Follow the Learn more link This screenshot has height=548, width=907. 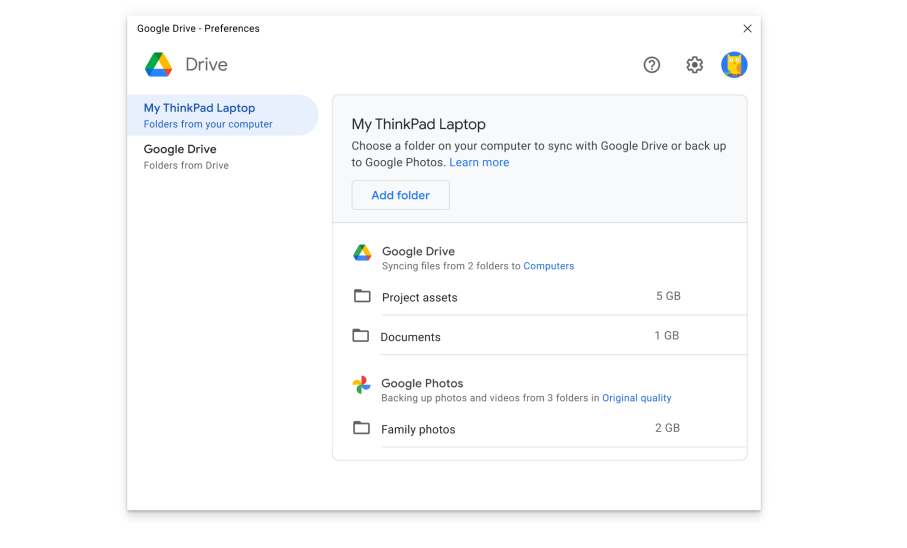click(x=479, y=163)
